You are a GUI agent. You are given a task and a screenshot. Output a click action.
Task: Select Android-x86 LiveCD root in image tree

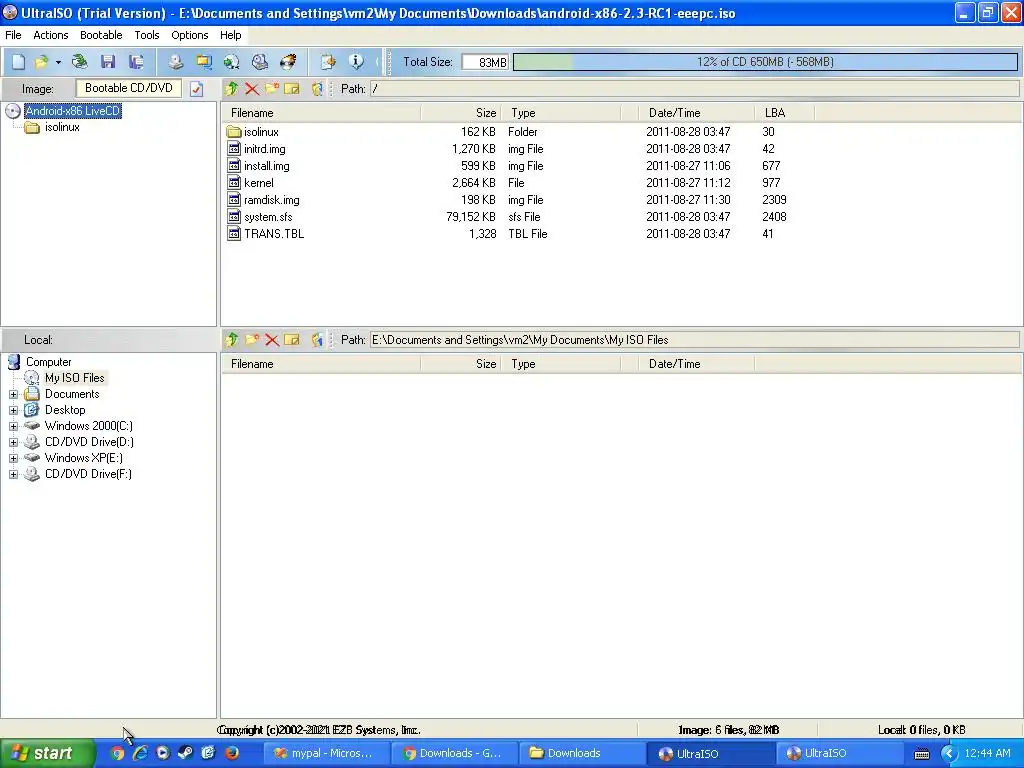(72, 111)
